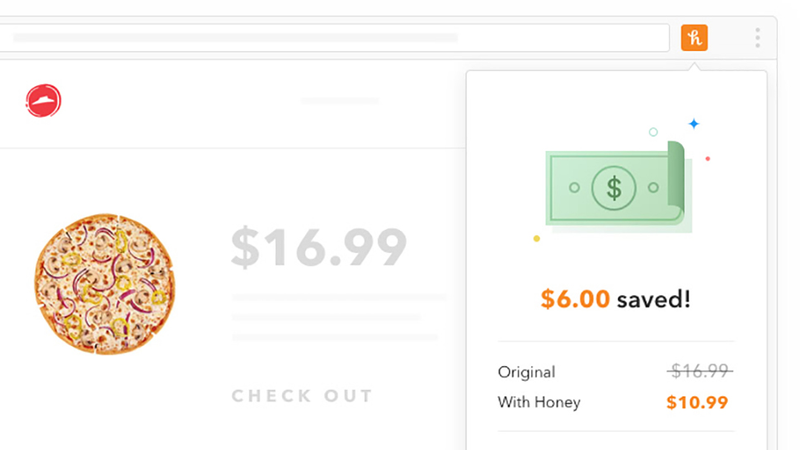The width and height of the screenshot is (800, 450).
Task: Click the orange $10.99 discounted price
Action: click(697, 403)
